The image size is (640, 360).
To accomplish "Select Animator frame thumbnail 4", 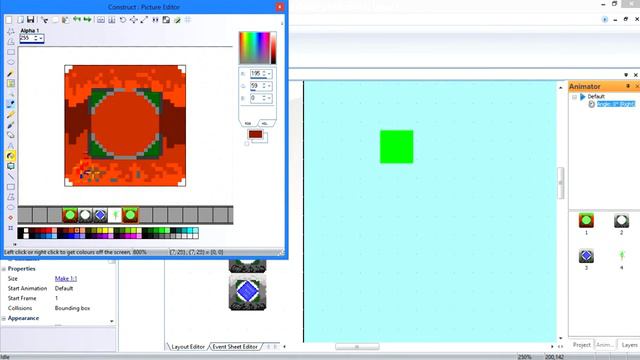I will coord(621,256).
